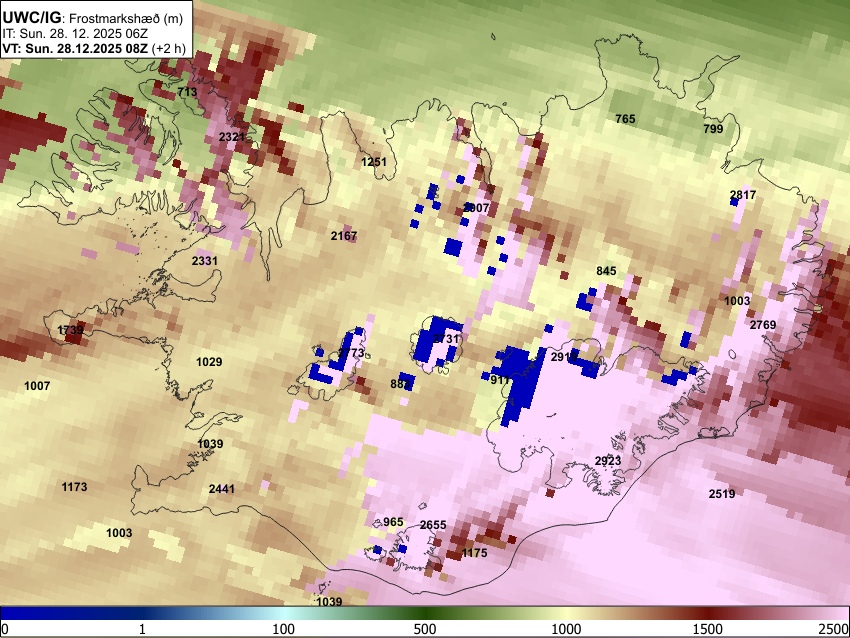Click the map value 2655
Image resolution: width=850 pixels, height=638 pixels.
pos(433,525)
